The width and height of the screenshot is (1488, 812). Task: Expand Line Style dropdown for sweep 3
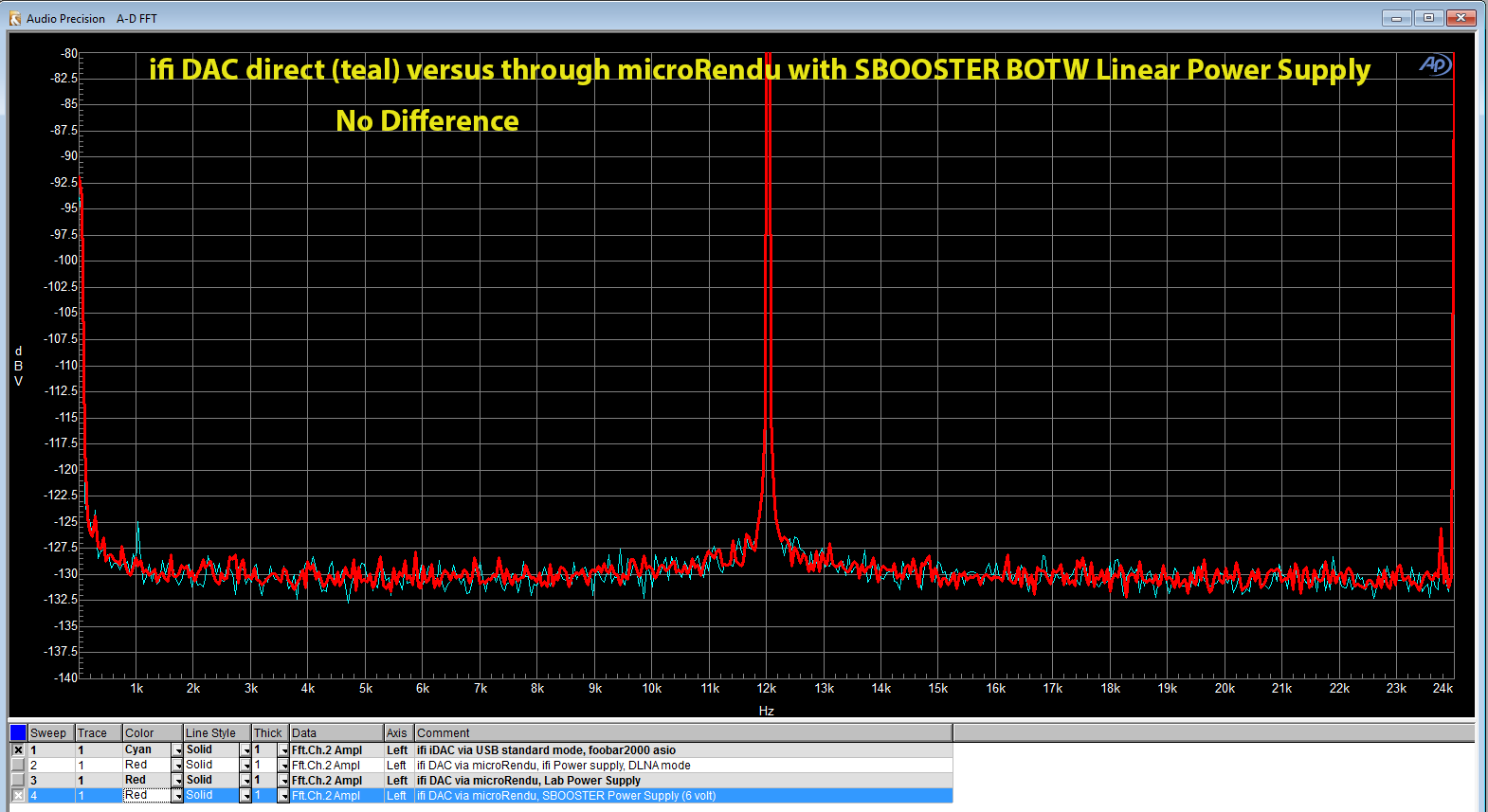(x=246, y=781)
